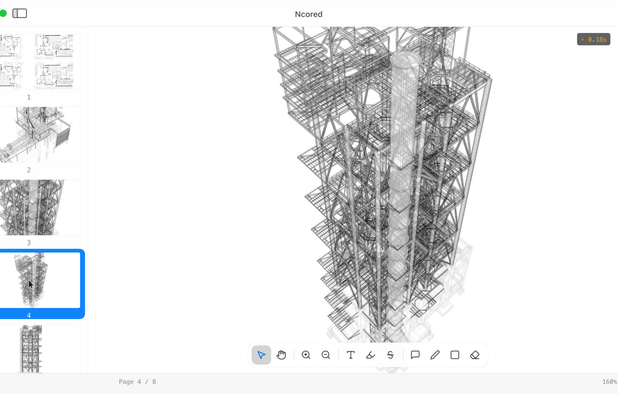The height and width of the screenshot is (394, 618).
Task: Toggle the sidebar panel icon
Action: (x=19, y=13)
